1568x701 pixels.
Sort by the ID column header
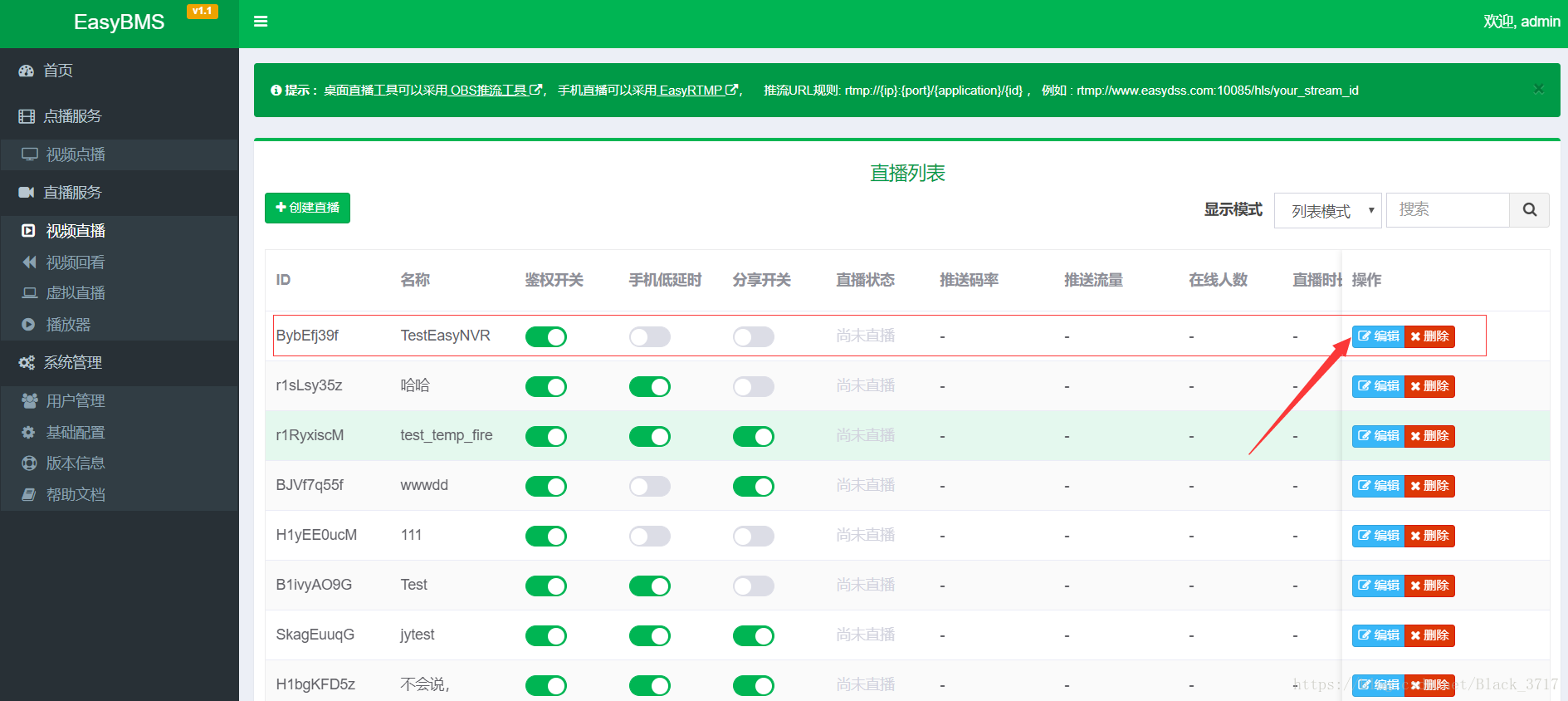[283, 280]
